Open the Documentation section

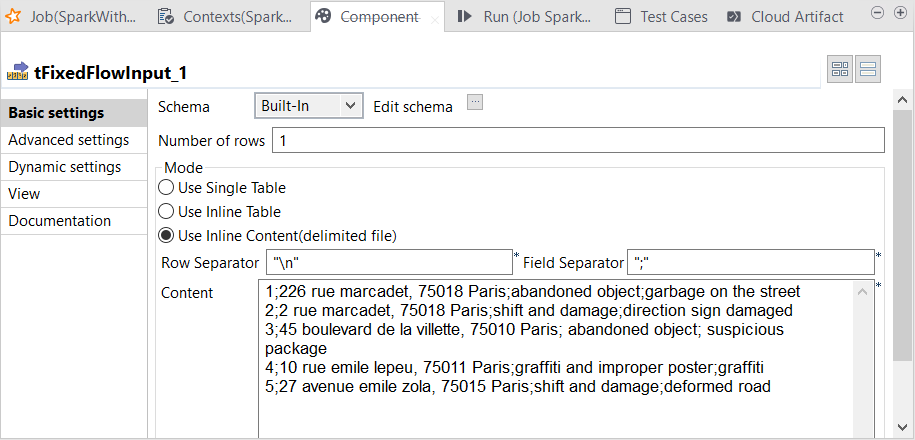(x=60, y=221)
